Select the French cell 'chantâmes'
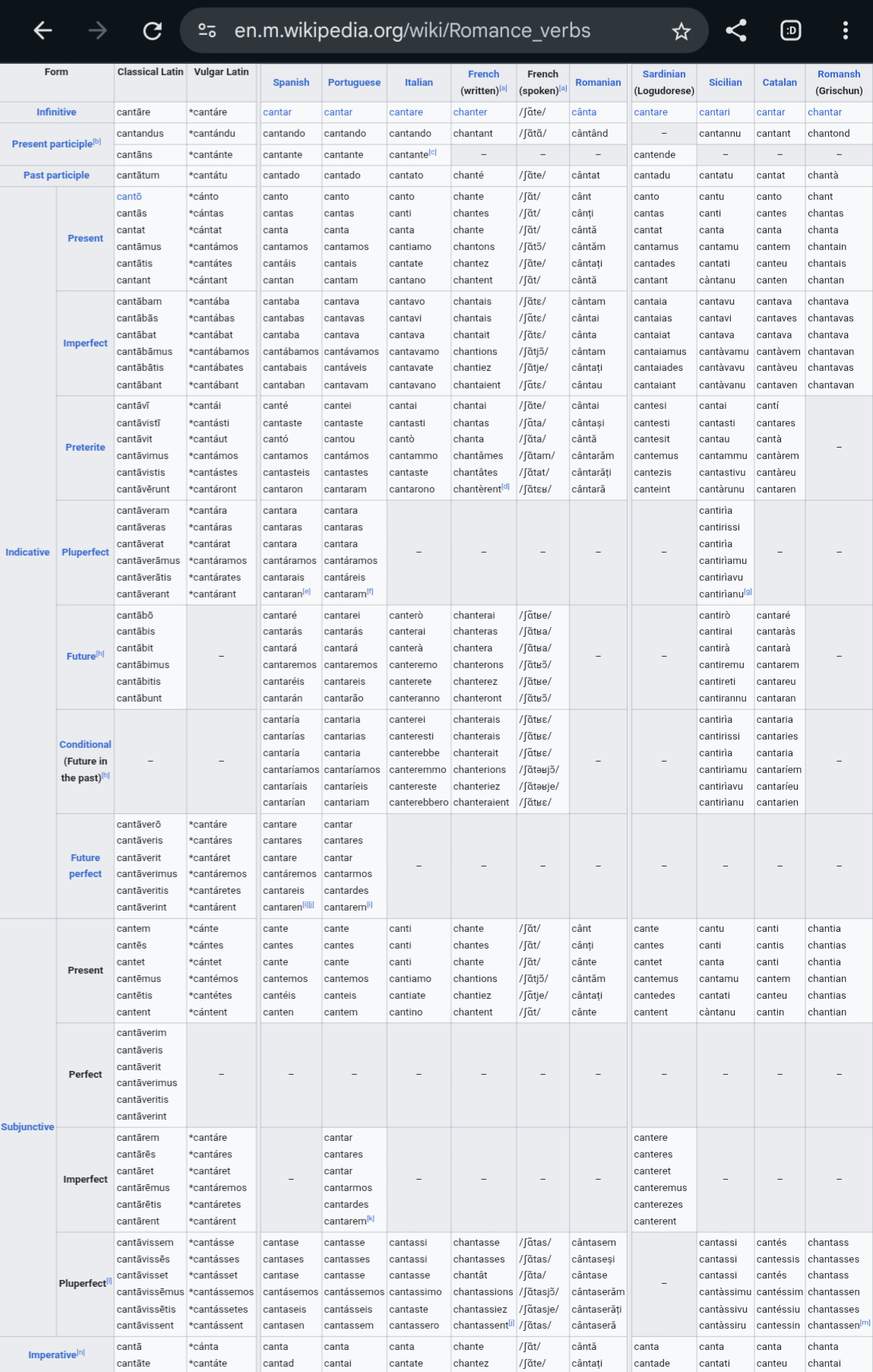873x1372 pixels. click(478, 455)
